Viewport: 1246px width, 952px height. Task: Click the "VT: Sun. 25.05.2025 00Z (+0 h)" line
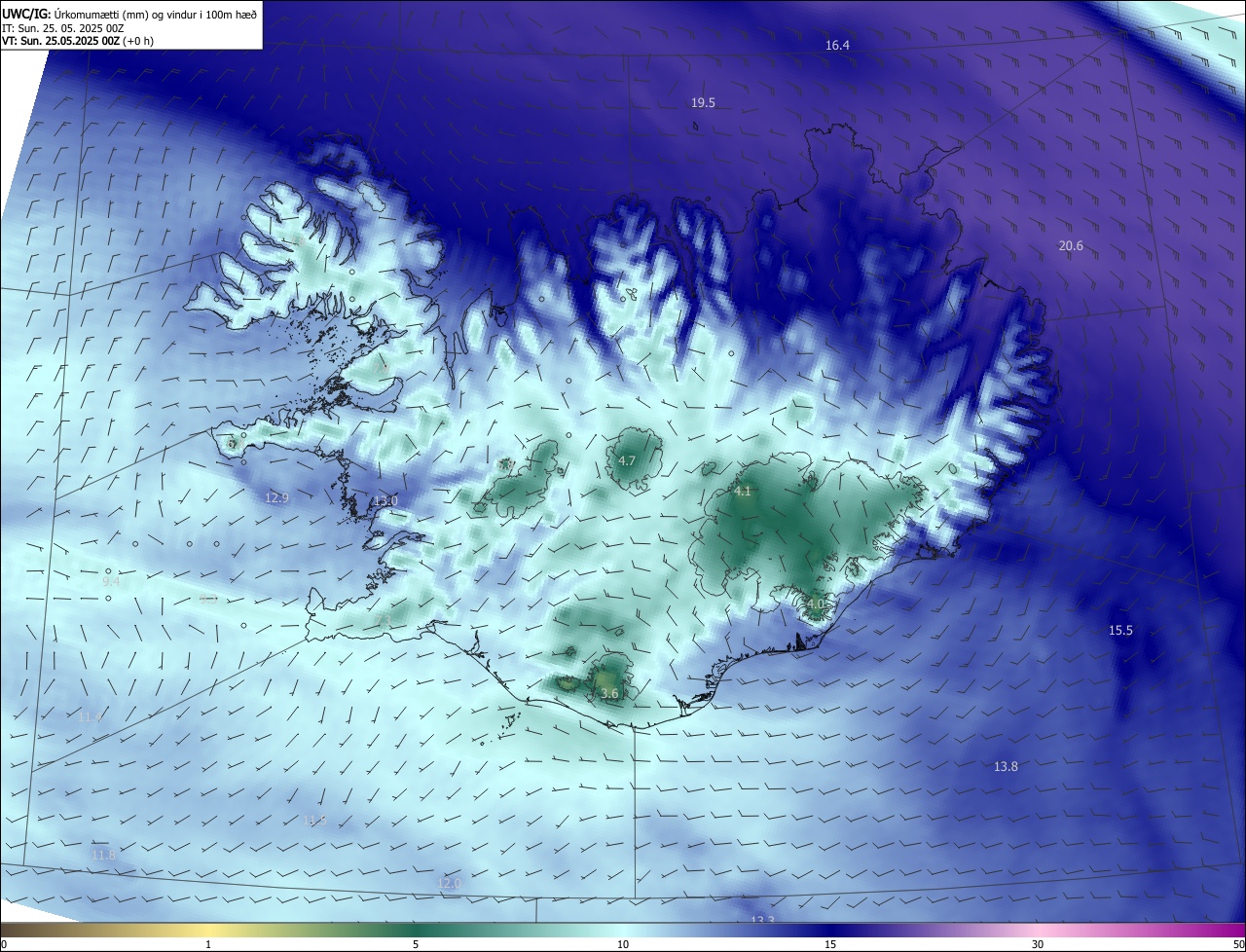click(x=77, y=42)
